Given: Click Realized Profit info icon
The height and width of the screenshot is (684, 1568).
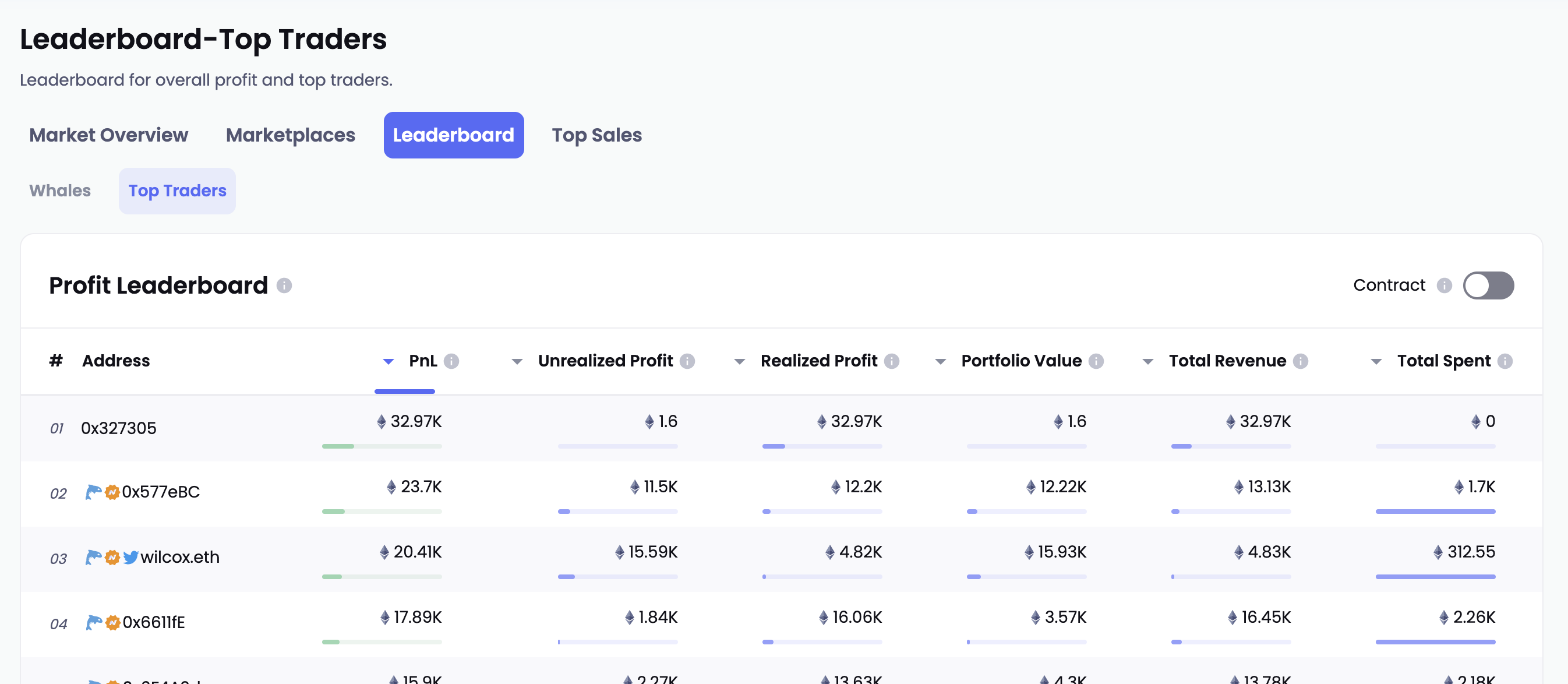Looking at the screenshot, I should tap(892, 361).
